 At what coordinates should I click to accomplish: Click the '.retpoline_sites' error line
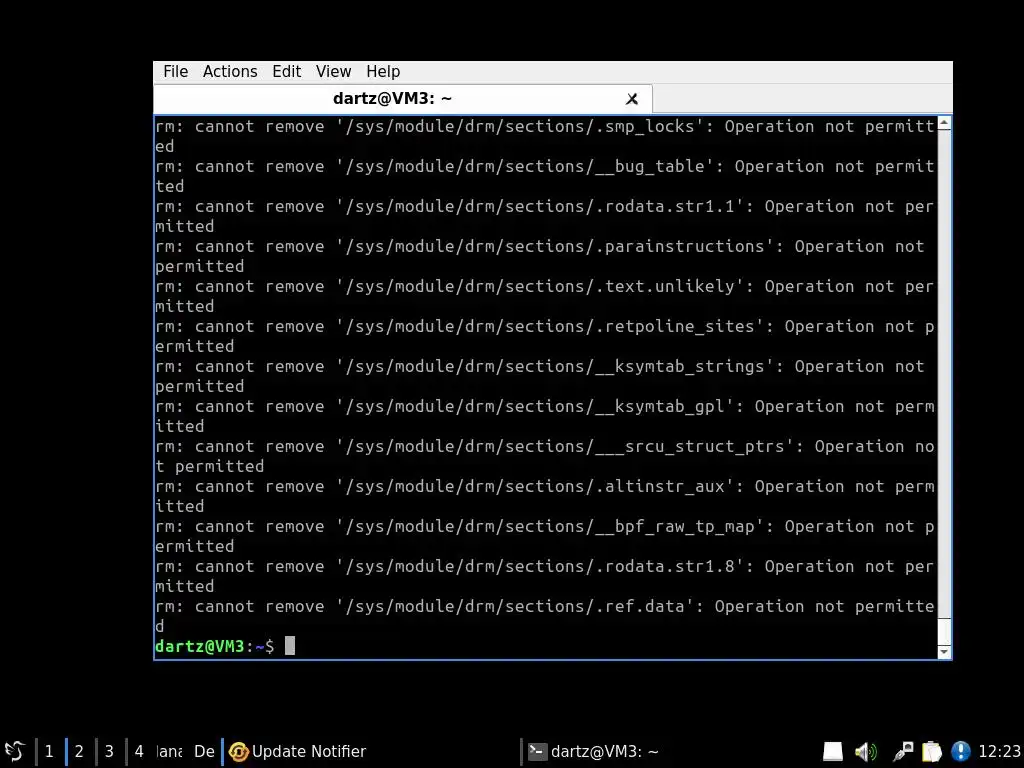pyautogui.click(x=545, y=336)
